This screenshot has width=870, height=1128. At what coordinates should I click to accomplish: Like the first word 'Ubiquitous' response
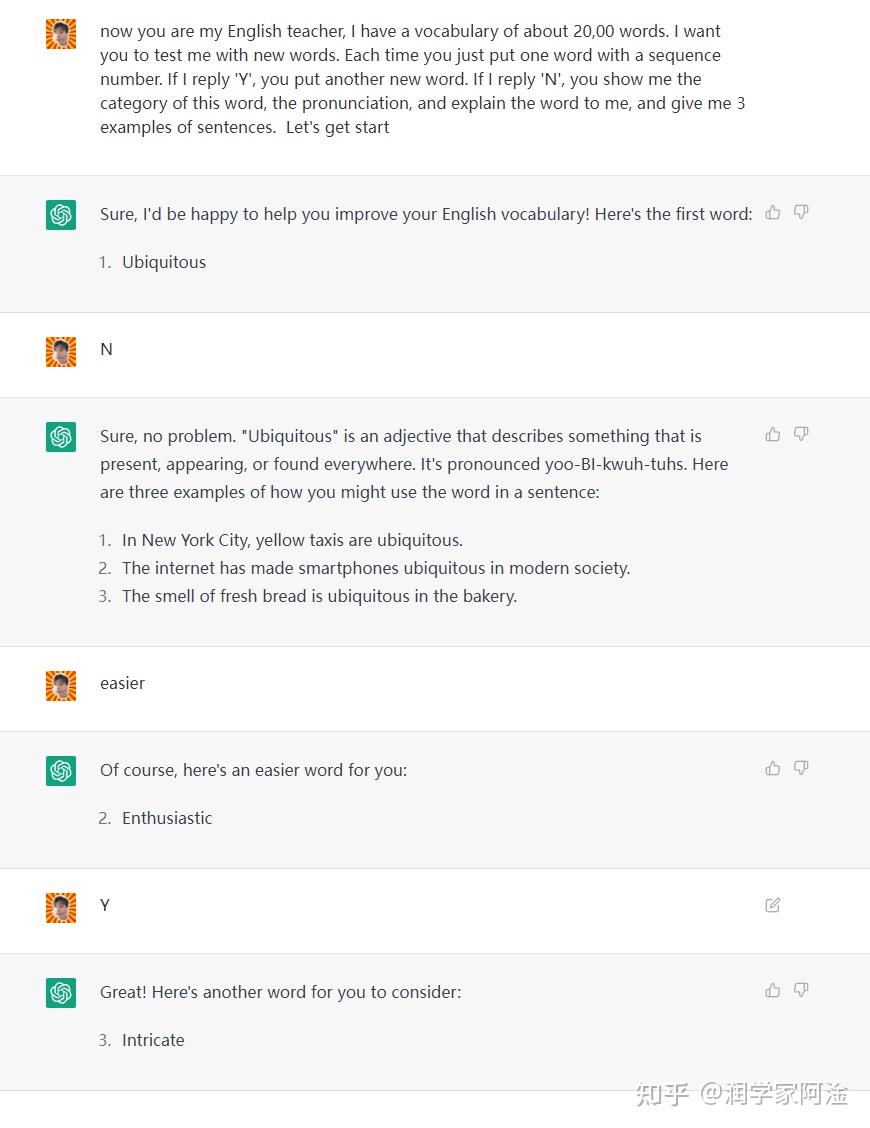[x=773, y=212]
